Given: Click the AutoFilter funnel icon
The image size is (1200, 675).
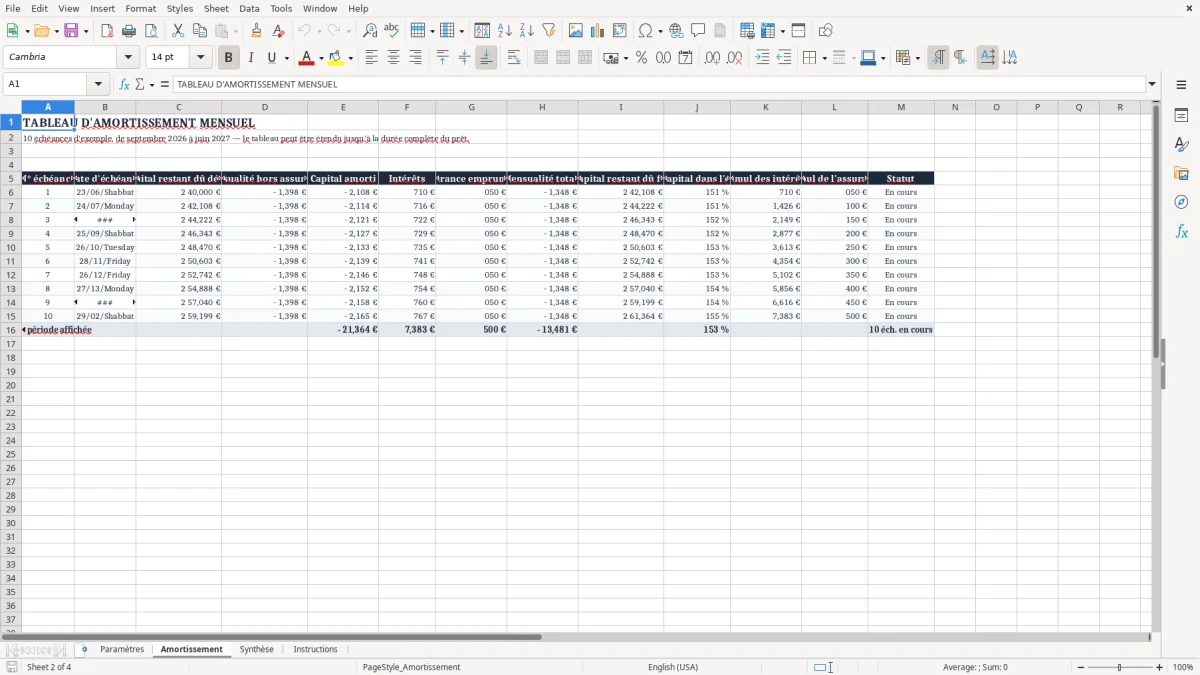Looking at the screenshot, I should pos(549,31).
